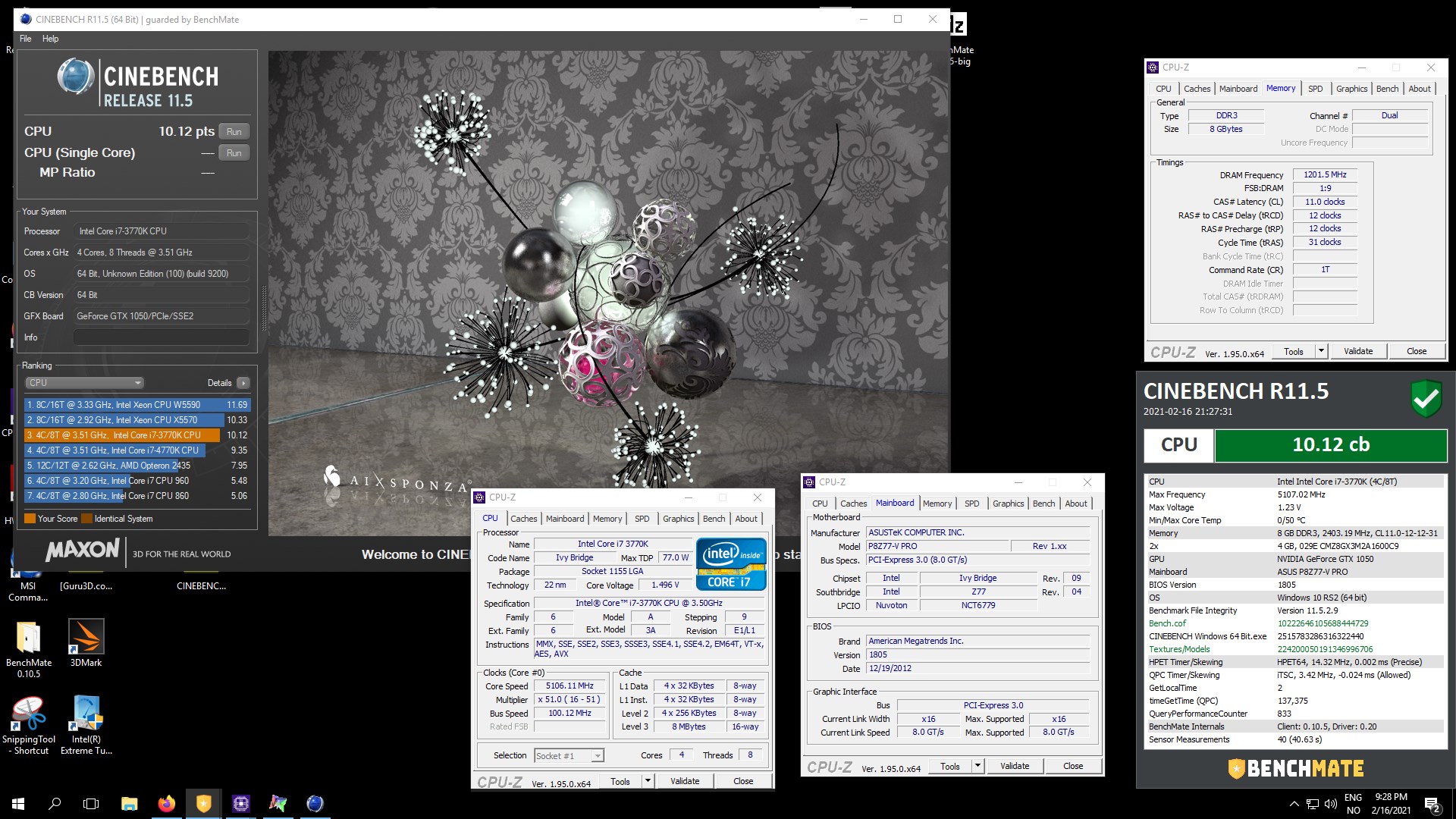
Task: Switch to CINEBENCH globe taskbar icon
Action: click(x=315, y=804)
